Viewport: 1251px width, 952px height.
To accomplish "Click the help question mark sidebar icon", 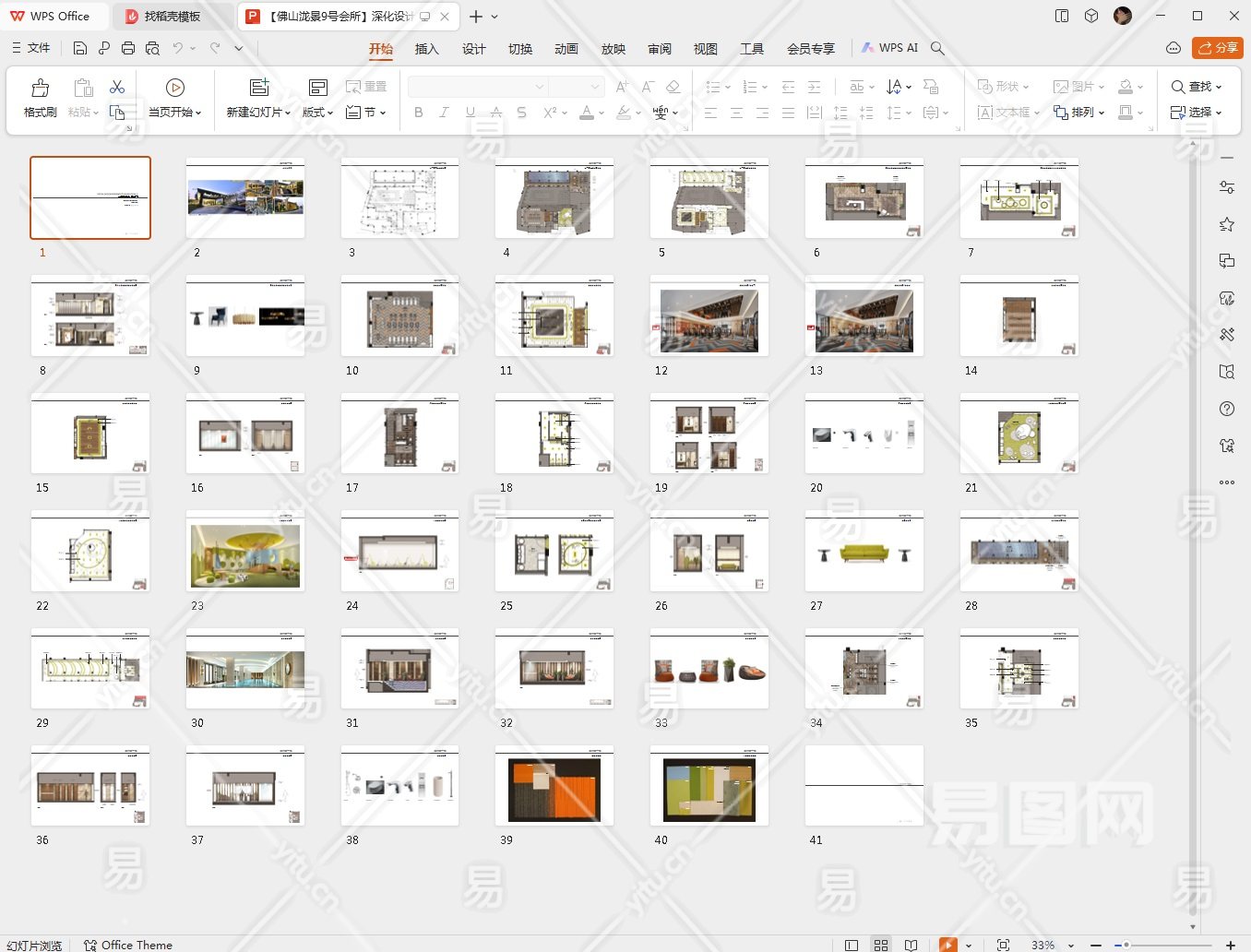I will 1226,409.
